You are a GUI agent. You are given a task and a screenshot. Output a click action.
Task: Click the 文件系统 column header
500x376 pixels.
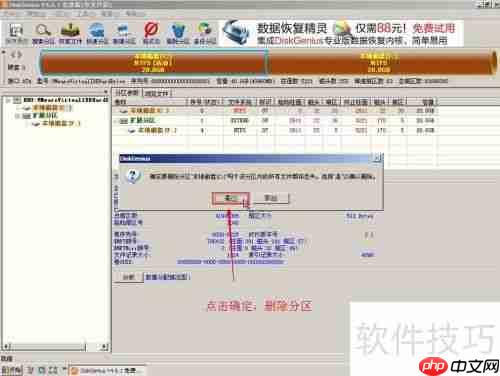[240, 102]
